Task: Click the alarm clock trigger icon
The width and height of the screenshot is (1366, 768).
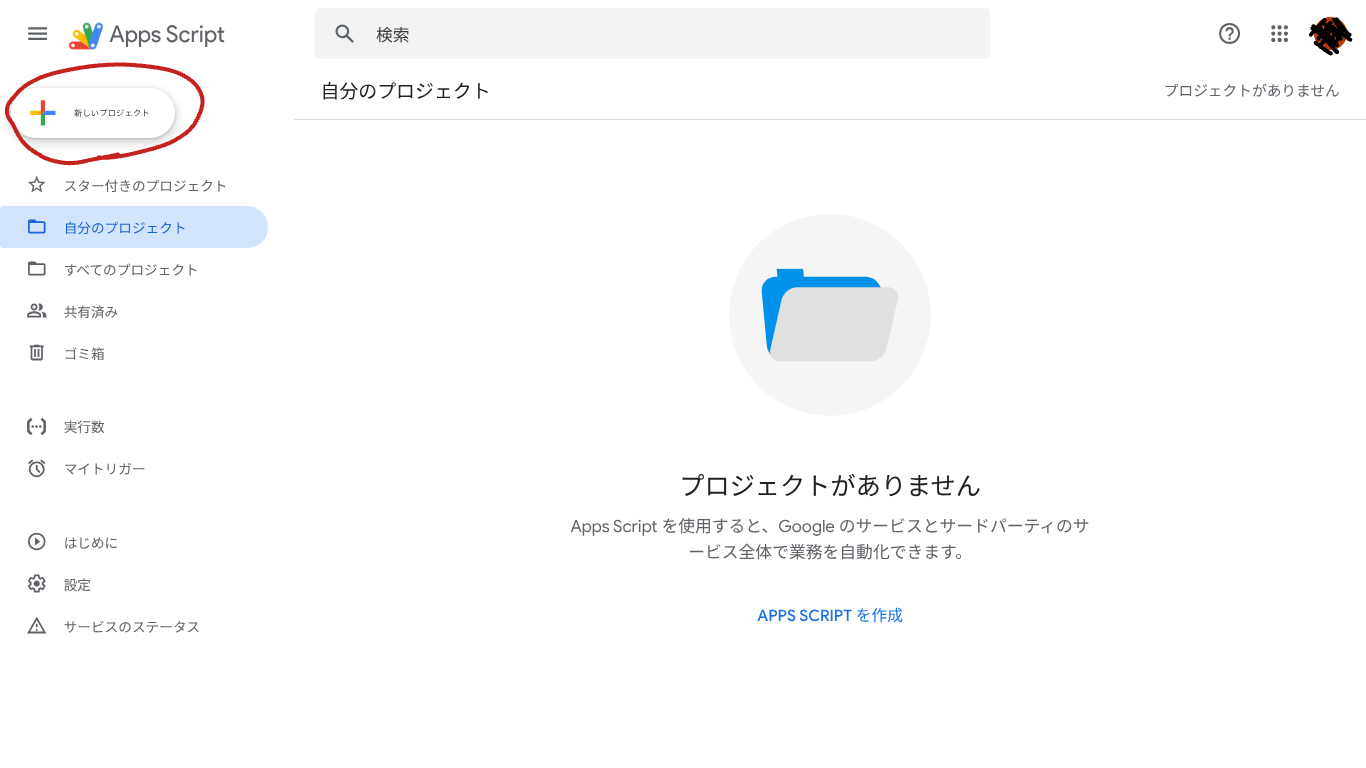Action: 37,469
